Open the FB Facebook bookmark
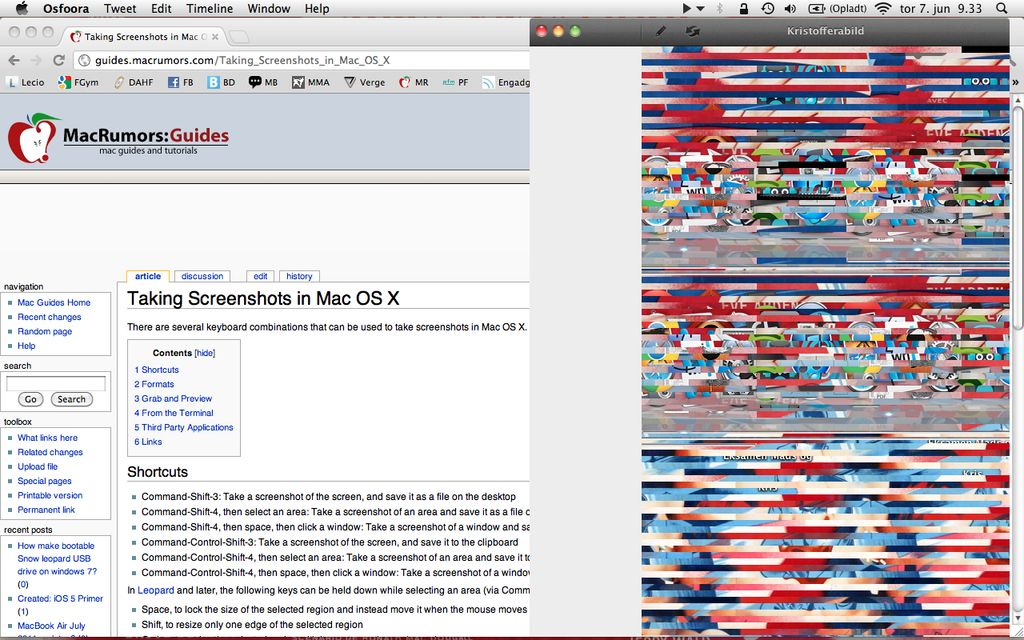Viewport: 1024px width, 640px height. 181,82
